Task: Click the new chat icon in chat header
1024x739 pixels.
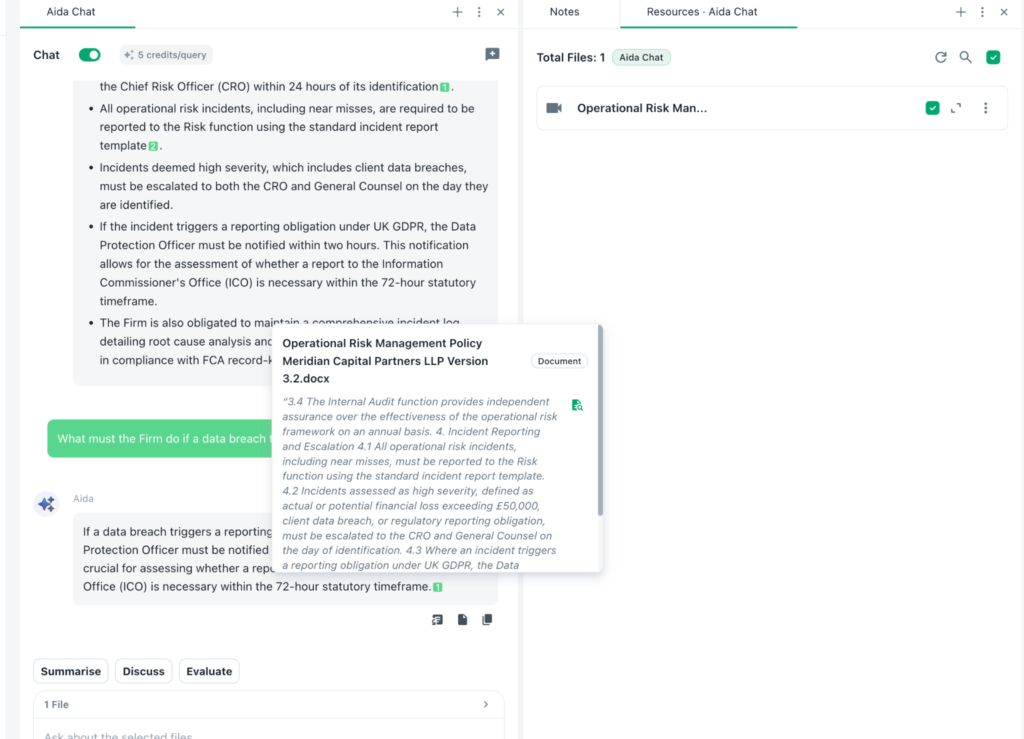Action: pyautogui.click(x=492, y=55)
